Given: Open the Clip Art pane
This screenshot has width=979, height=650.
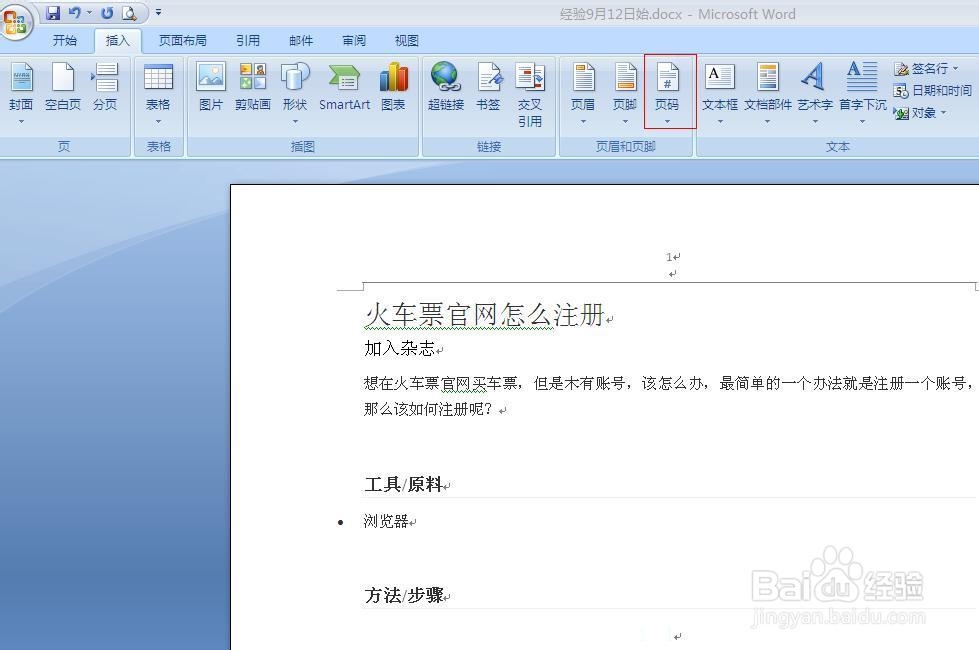Looking at the screenshot, I should click(253, 90).
